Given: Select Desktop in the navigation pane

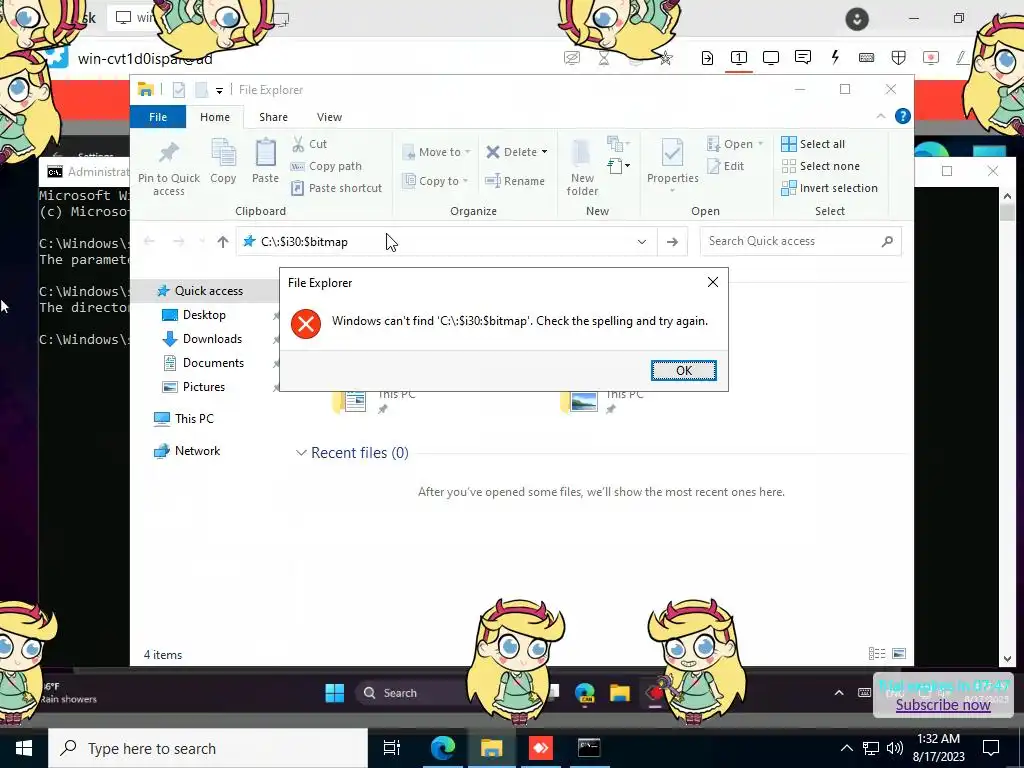Looking at the screenshot, I should pos(204,315).
